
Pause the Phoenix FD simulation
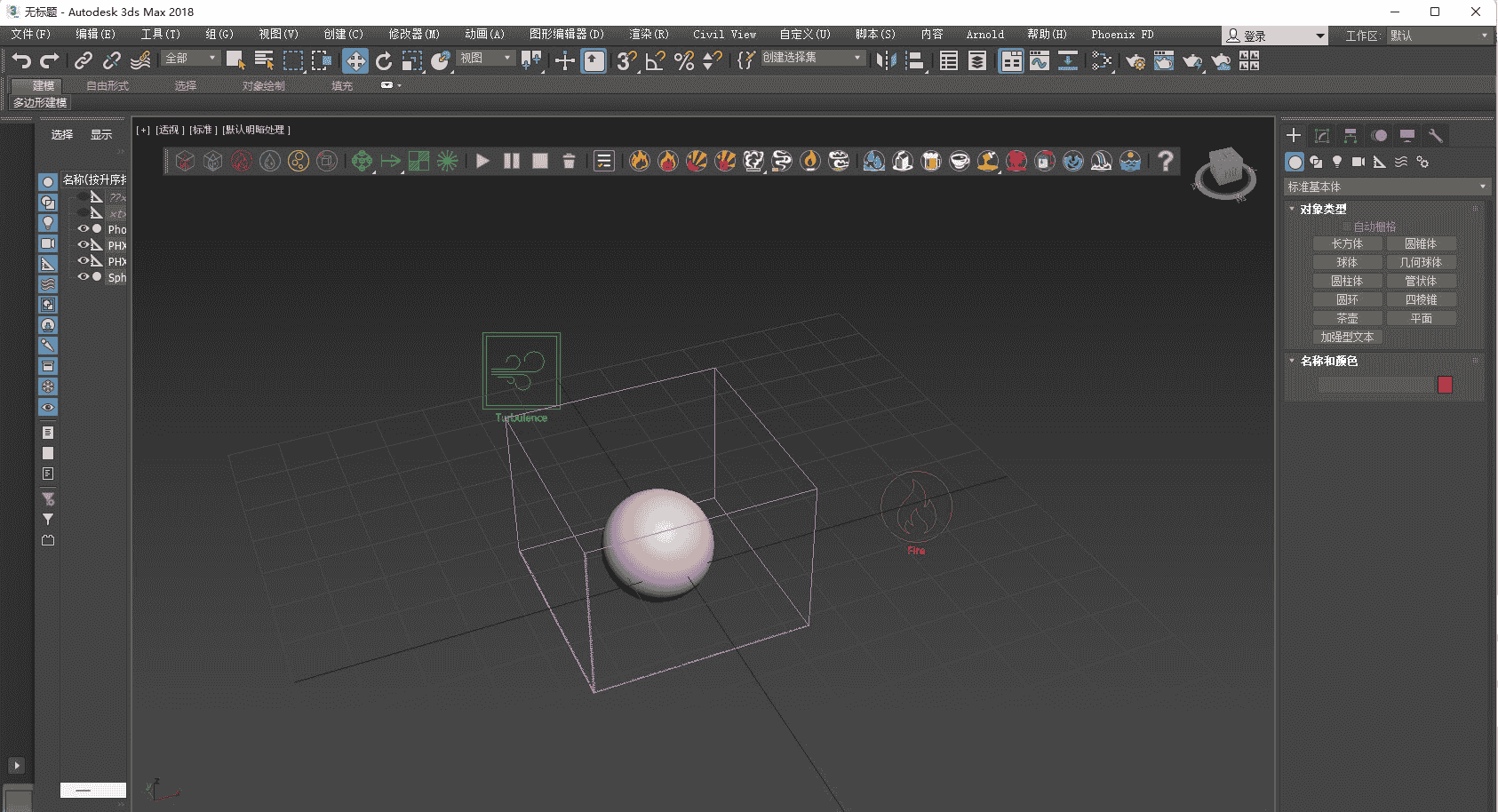[511, 161]
